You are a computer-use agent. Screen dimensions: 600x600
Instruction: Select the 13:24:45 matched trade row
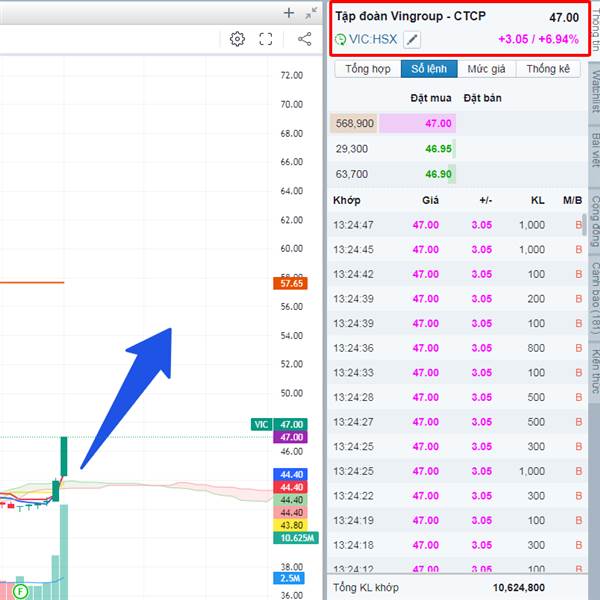(457, 249)
